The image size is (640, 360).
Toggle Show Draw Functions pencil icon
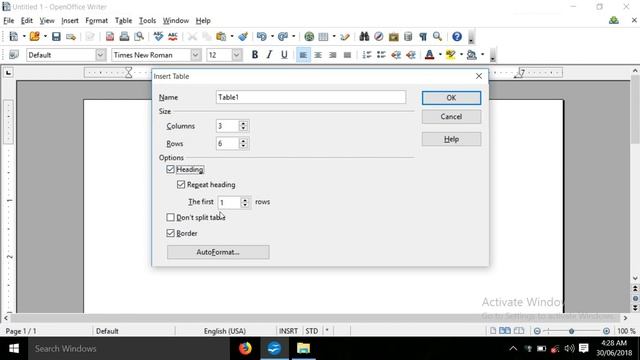tap(345, 37)
